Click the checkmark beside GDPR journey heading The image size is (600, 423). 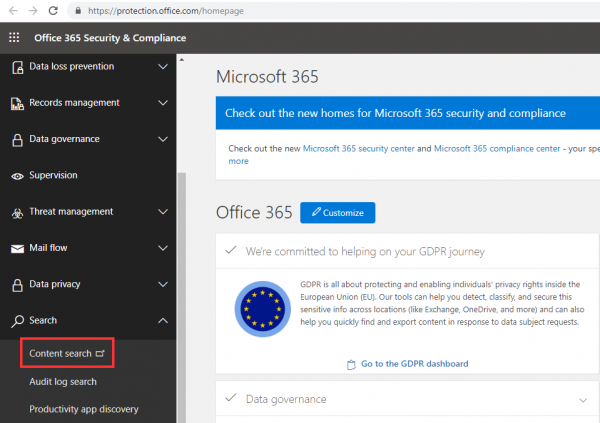231,250
